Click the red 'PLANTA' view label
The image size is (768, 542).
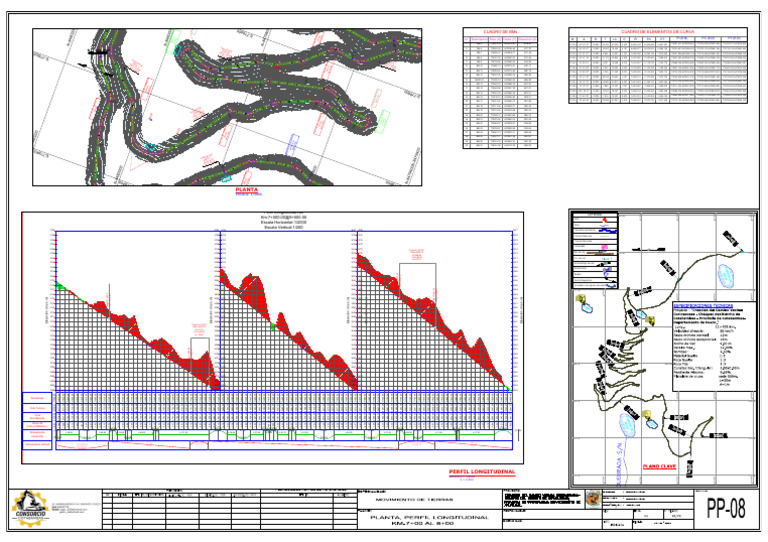pyautogui.click(x=246, y=190)
